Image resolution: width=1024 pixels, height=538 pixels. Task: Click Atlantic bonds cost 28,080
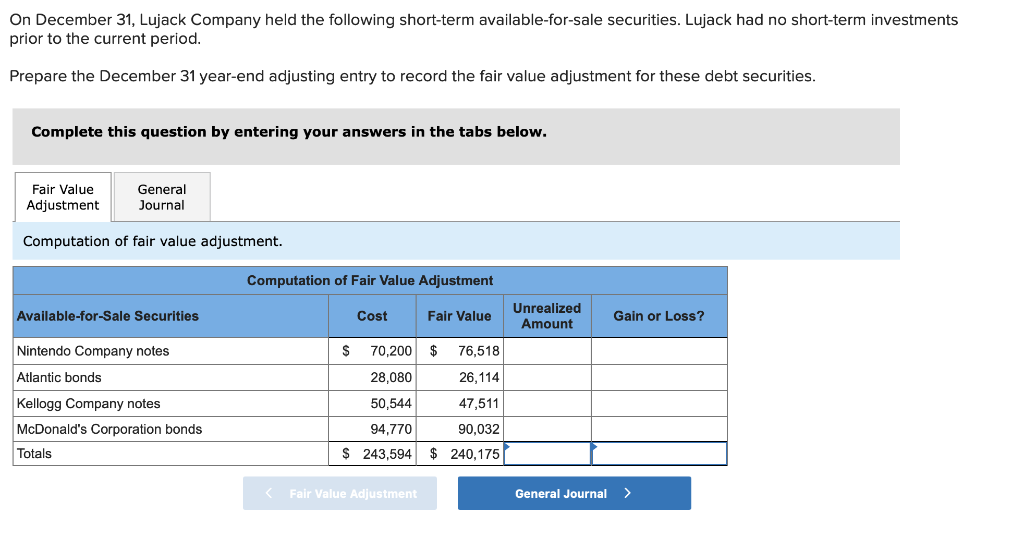click(x=391, y=377)
